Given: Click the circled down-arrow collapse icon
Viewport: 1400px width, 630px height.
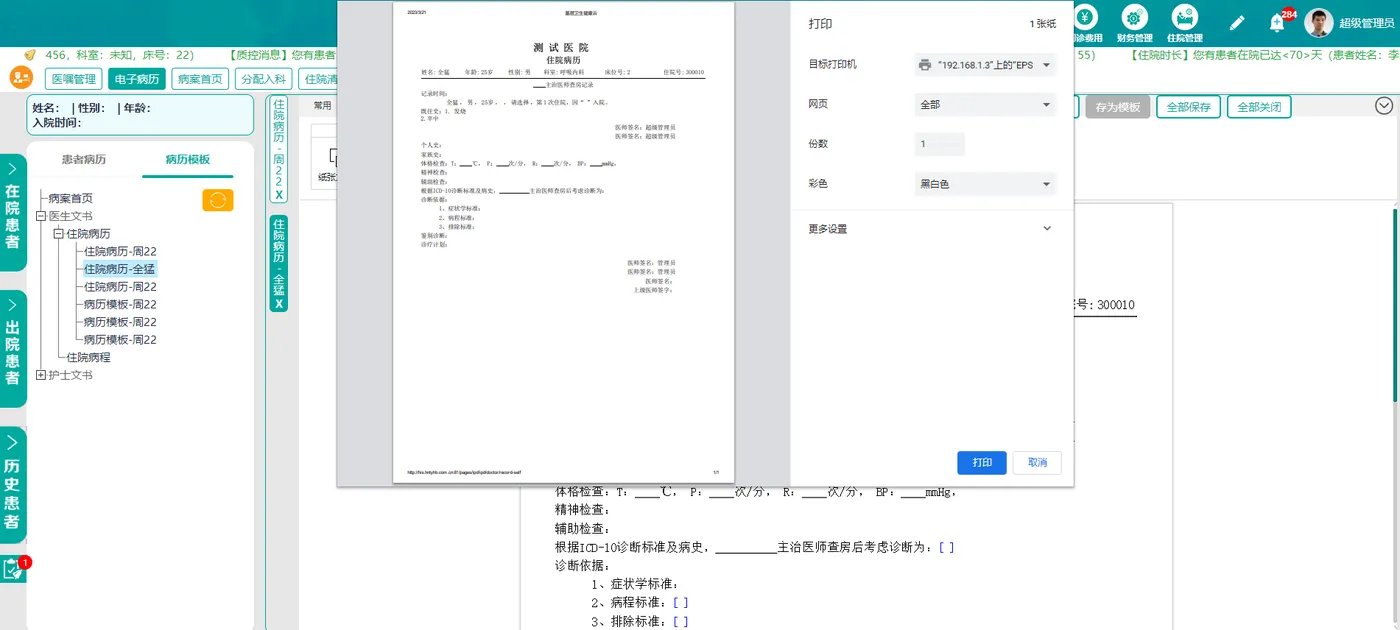Looking at the screenshot, I should (1384, 106).
